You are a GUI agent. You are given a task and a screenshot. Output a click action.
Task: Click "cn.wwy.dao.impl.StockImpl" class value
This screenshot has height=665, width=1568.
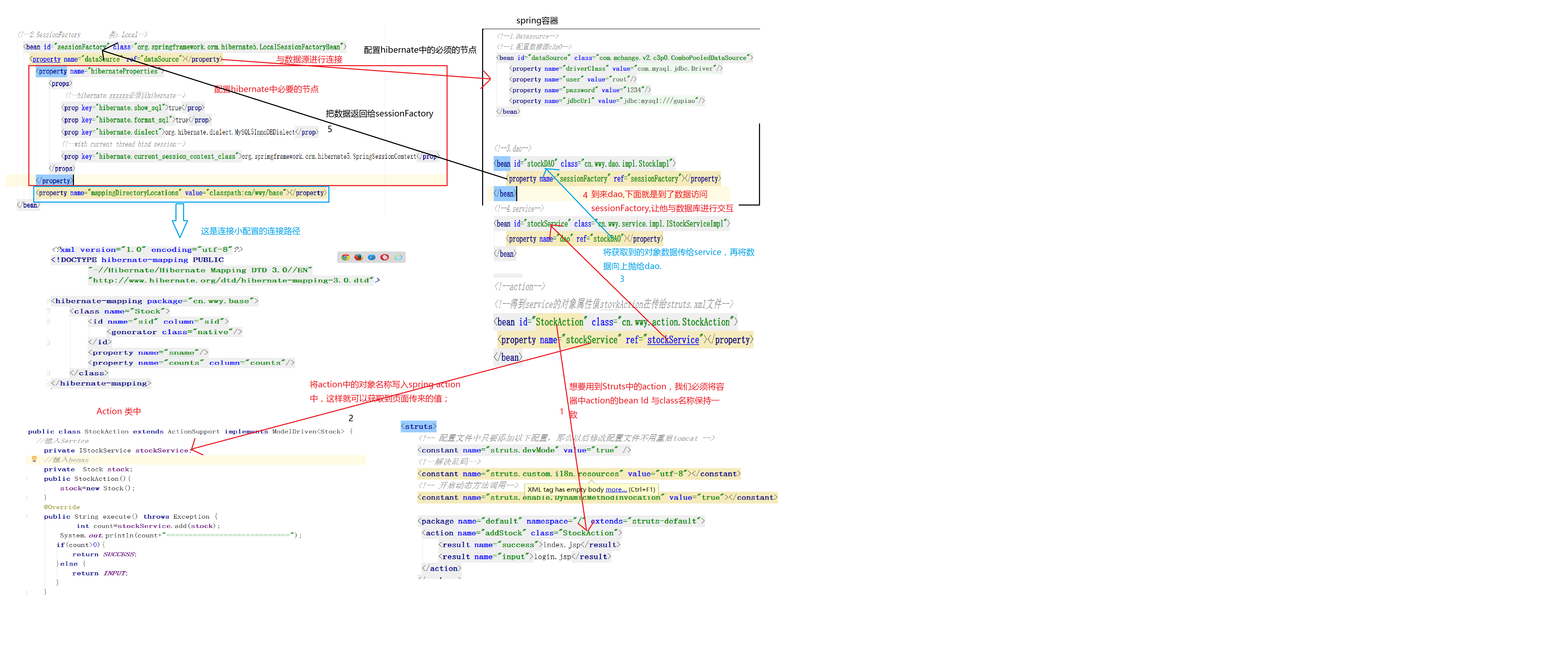coord(627,164)
